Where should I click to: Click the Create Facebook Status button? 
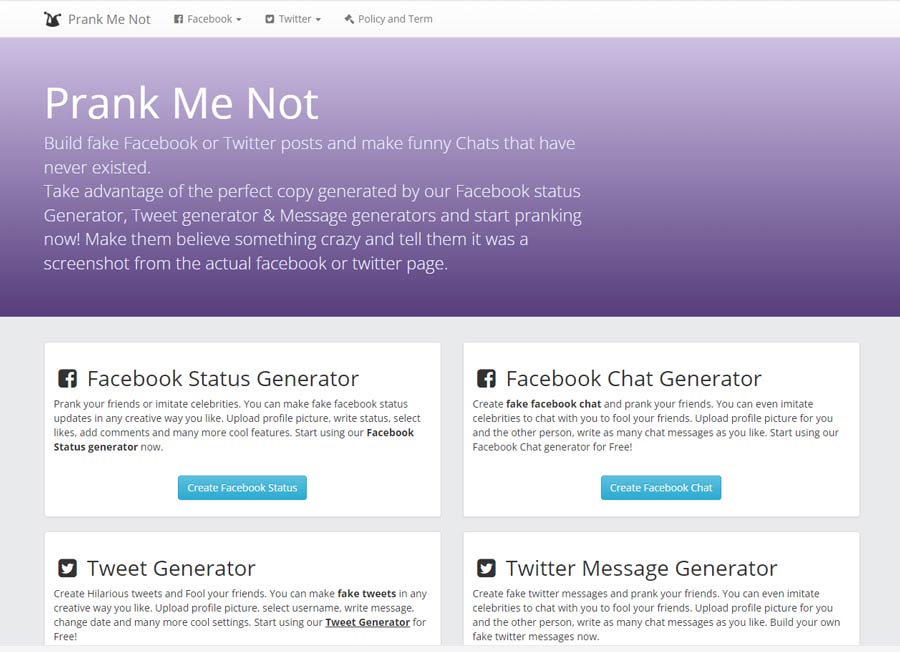(242, 488)
